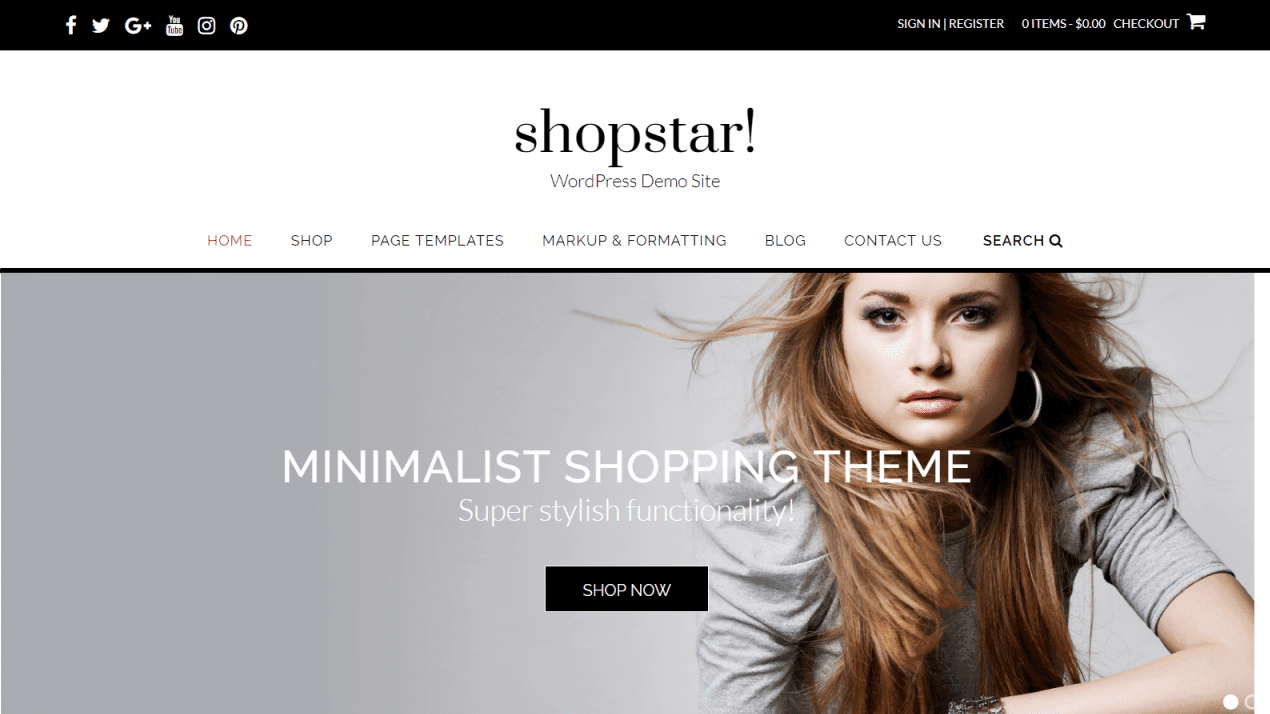
Task: Click the shopping cart icon
Action: 1196,22
